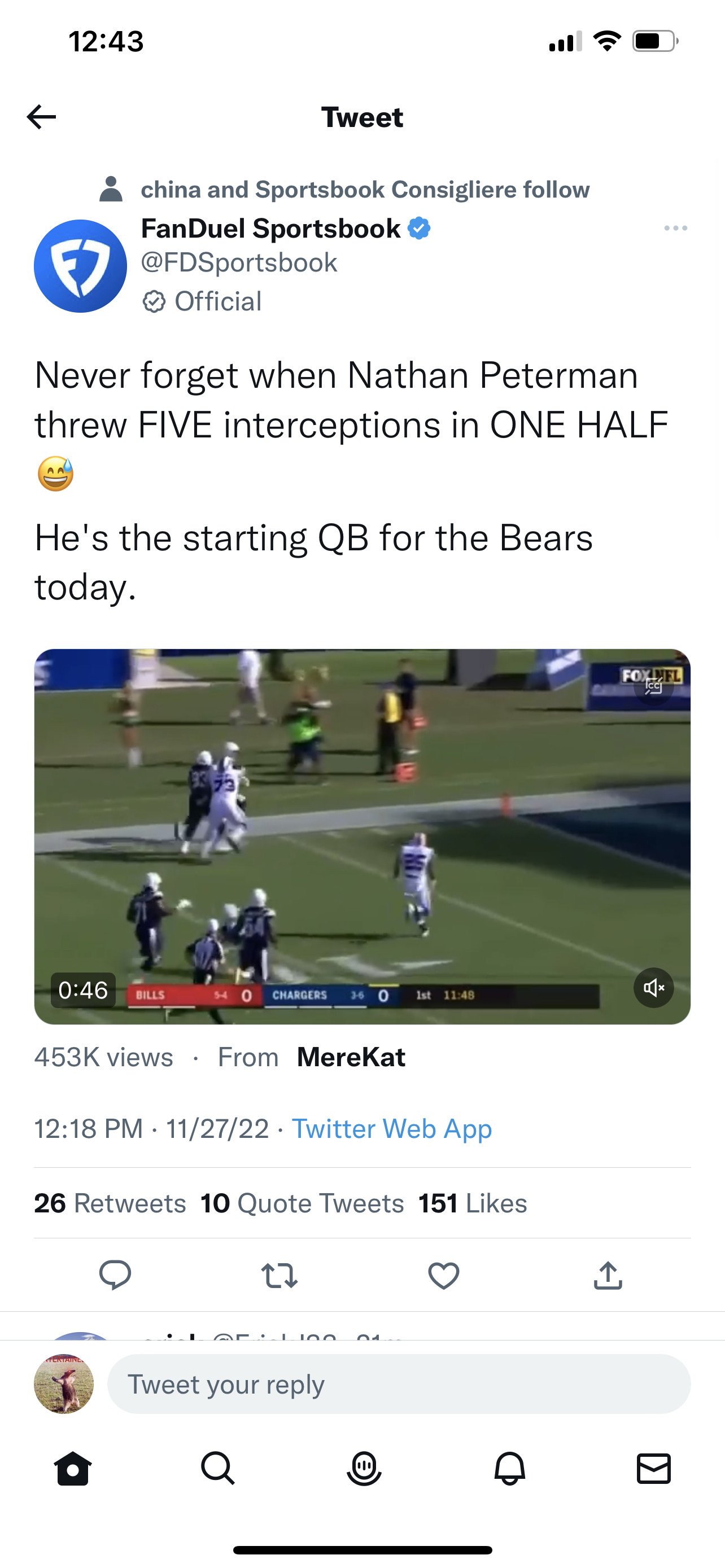Open FanDuel Sportsbook profile avatar

(x=80, y=266)
